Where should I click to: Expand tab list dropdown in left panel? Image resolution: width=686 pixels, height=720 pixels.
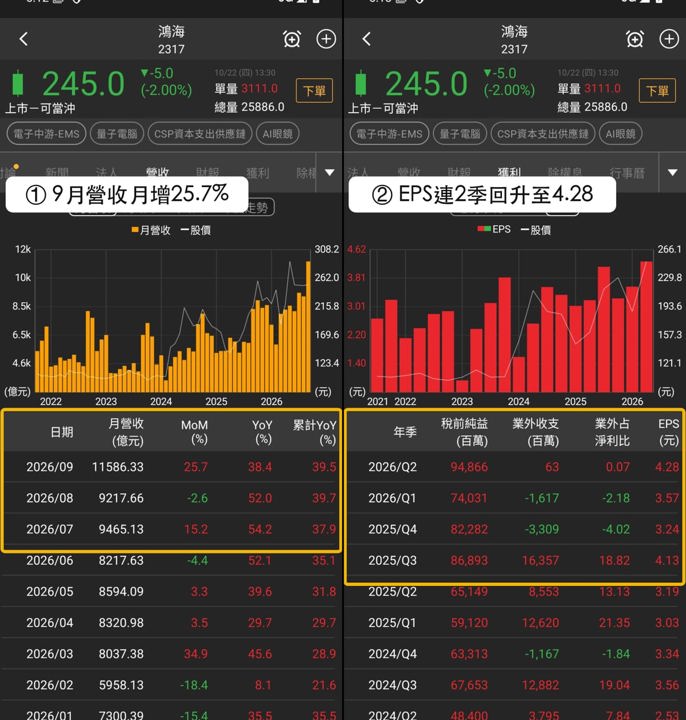329,172
